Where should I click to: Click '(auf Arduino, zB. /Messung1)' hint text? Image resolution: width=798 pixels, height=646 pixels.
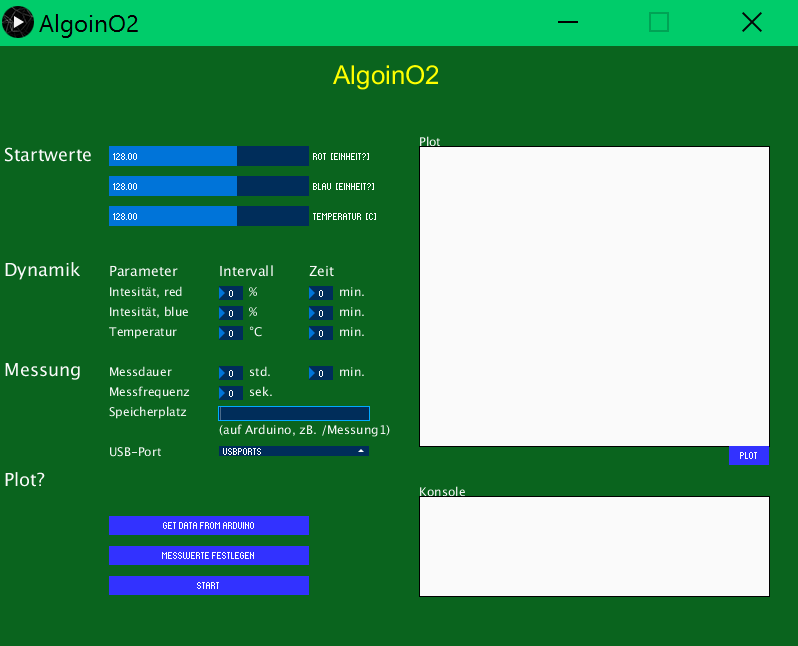[x=304, y=430]
